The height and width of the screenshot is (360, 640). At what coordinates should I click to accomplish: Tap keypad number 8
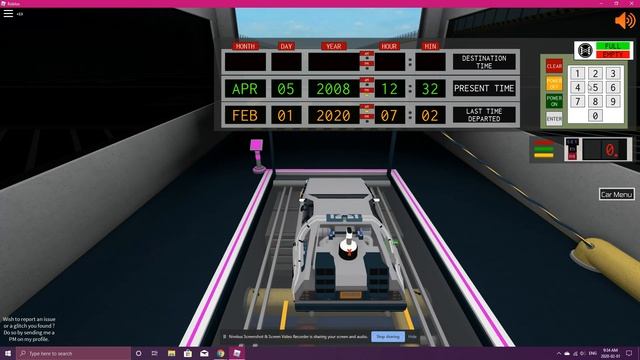point(595,101)
